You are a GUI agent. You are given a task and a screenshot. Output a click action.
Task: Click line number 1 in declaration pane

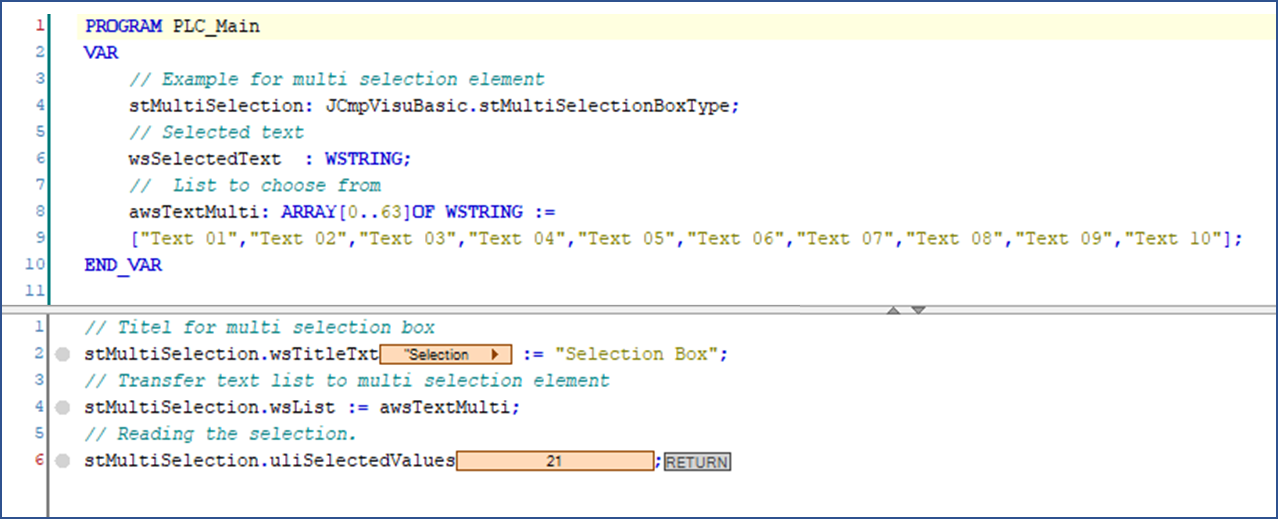[x=38, y=27]
